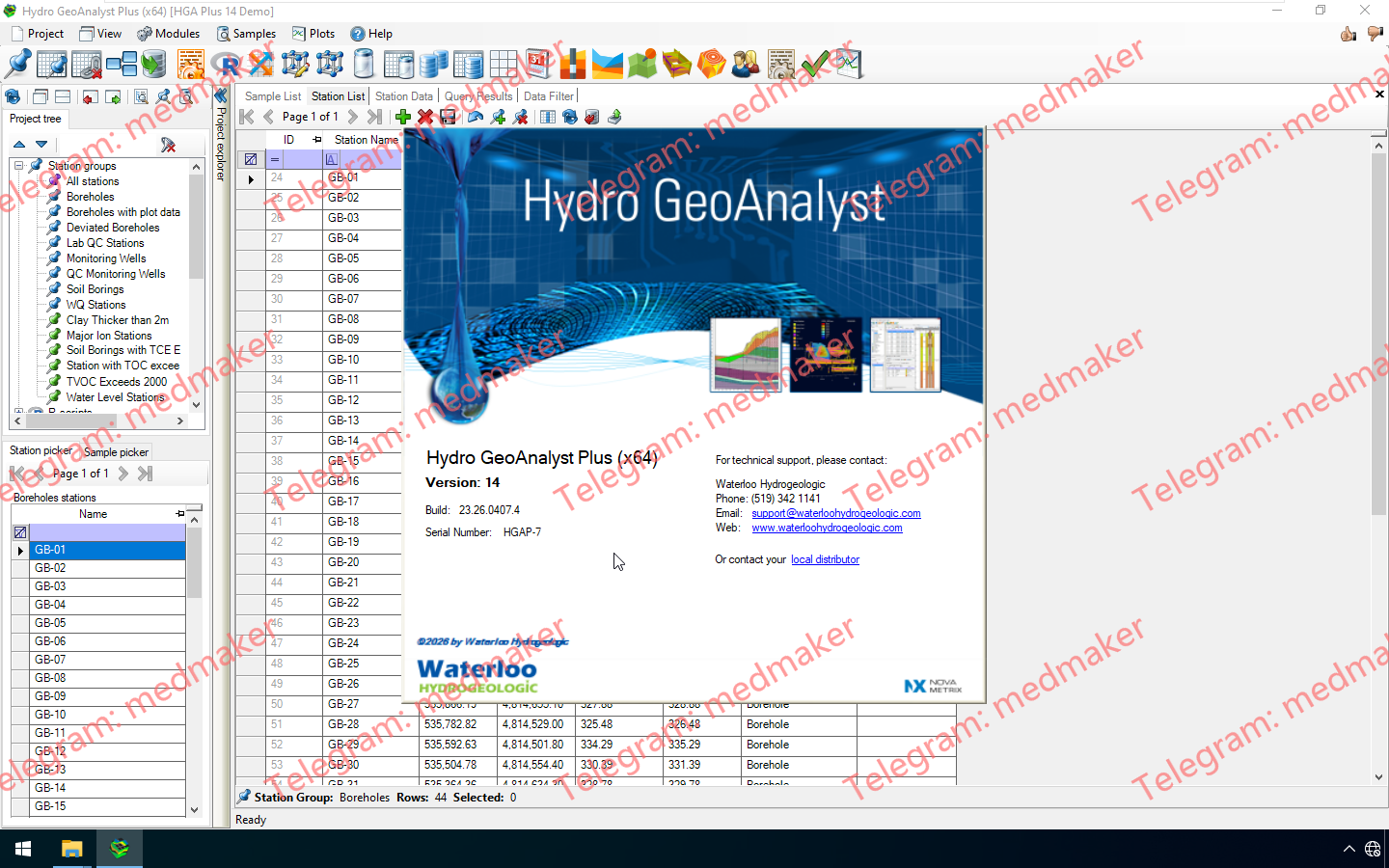Collapse the Project explorer with double-chevron button
The height and width of the screenshot is (868, 1389).
tap(221, 96)
